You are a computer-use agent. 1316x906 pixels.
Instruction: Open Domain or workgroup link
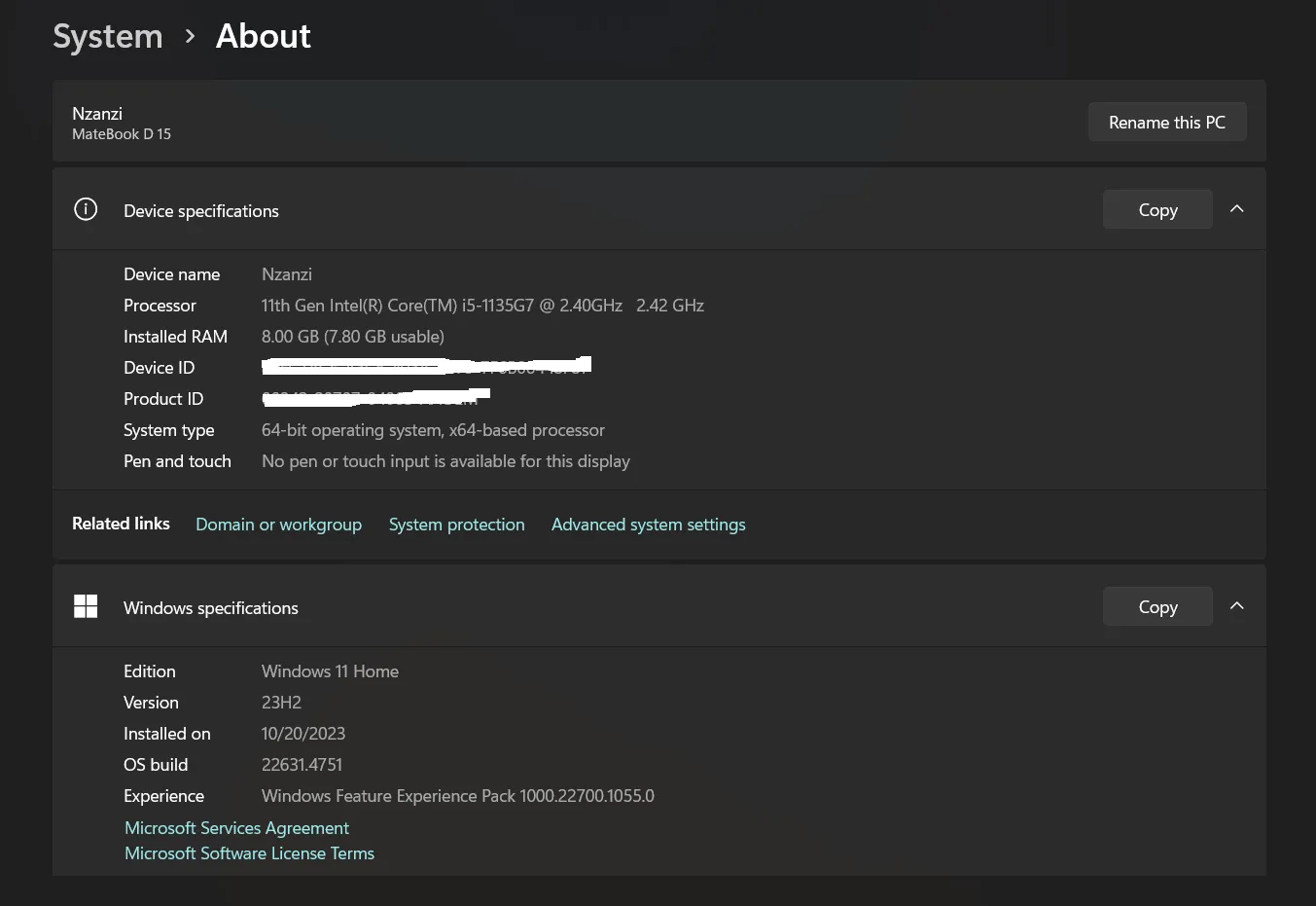[x=278, y=525]
